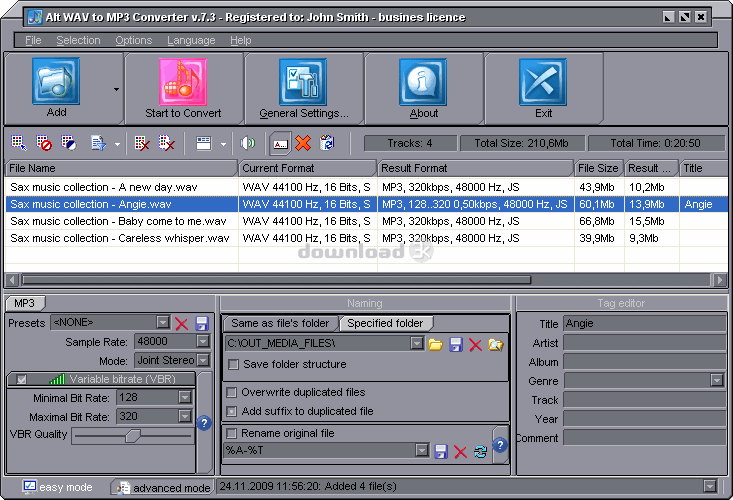Screen dimensions: 733x500
Task: Toggle the Variable bitrate (VBR) checkbox
Action: point(22,379)
